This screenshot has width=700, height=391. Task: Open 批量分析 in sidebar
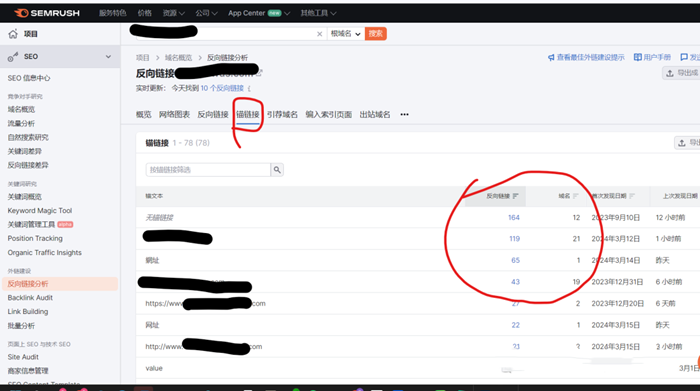click(21, 326)
